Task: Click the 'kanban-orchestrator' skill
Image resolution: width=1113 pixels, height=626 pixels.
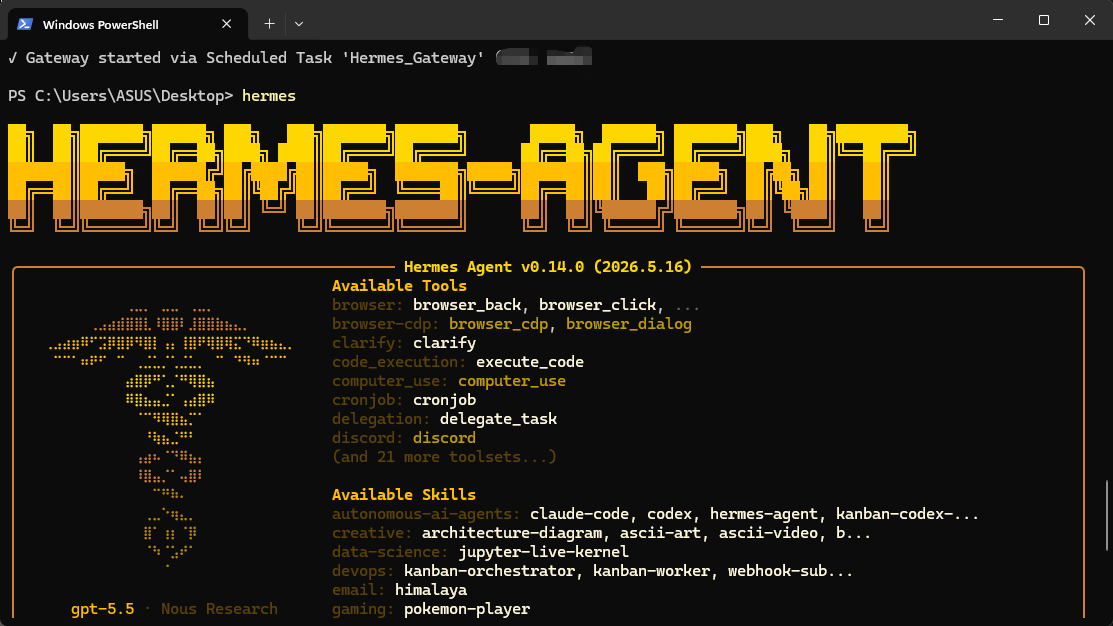Action: [x=489, y=571]
